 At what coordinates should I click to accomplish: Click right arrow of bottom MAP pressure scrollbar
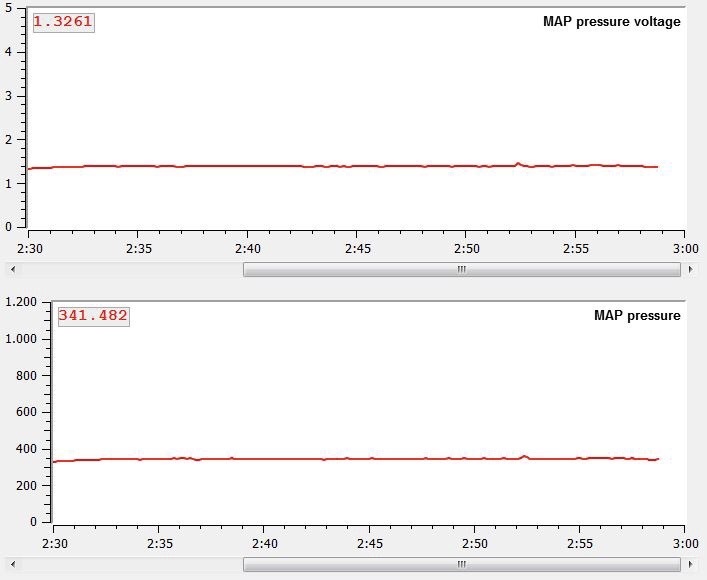[690, 564]
